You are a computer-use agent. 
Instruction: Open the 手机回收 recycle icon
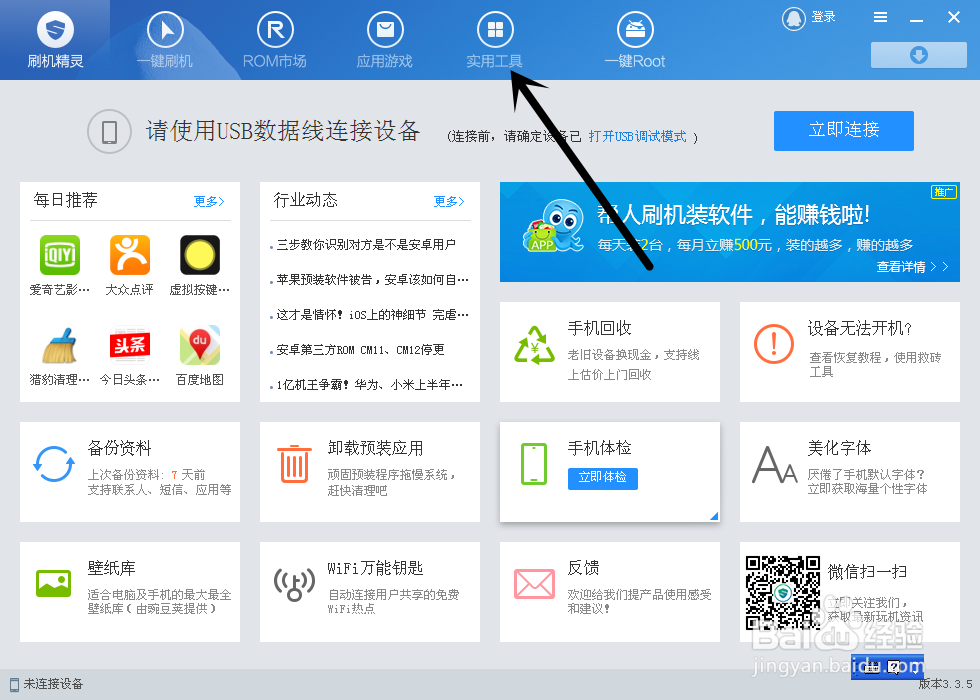click(x=534, y=345)
